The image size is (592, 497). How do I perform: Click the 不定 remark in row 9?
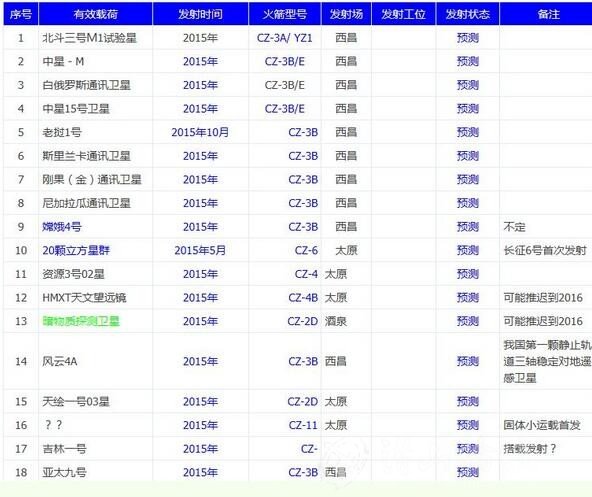514,227
